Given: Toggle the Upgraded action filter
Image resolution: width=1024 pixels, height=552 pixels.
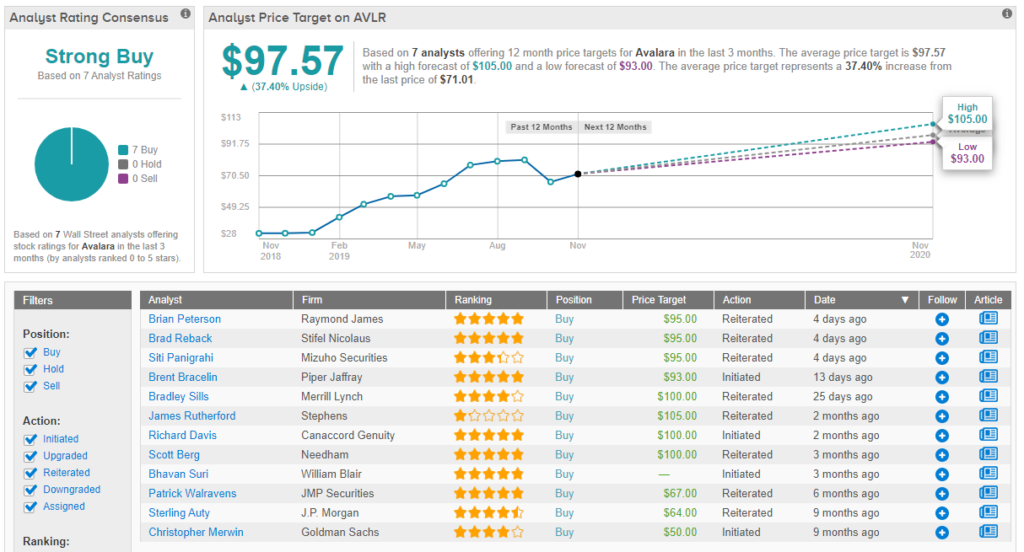Looking at the screenshot, I should tap(30, 457).
